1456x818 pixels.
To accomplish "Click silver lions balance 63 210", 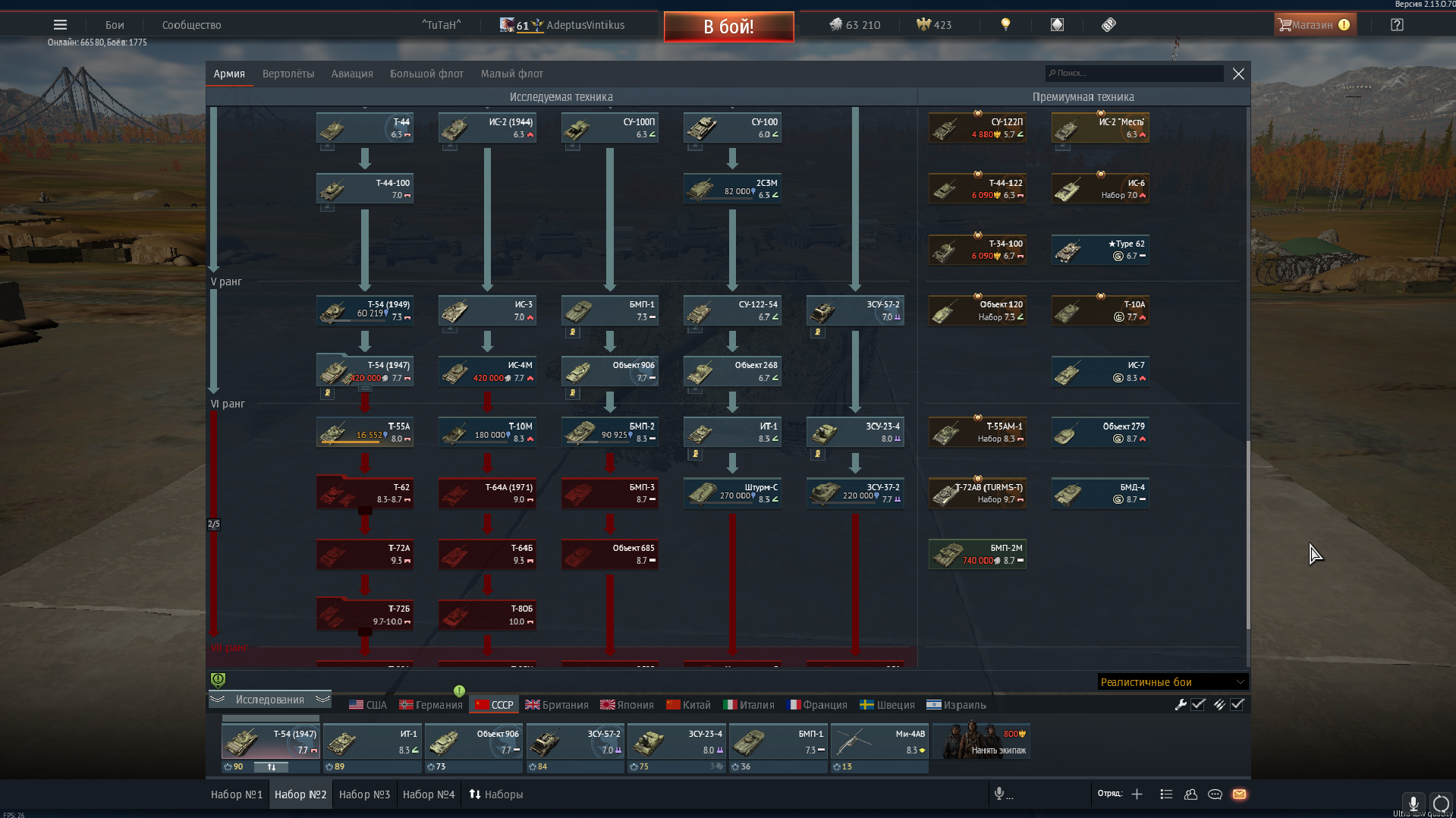I will click(x=854, y=25).
